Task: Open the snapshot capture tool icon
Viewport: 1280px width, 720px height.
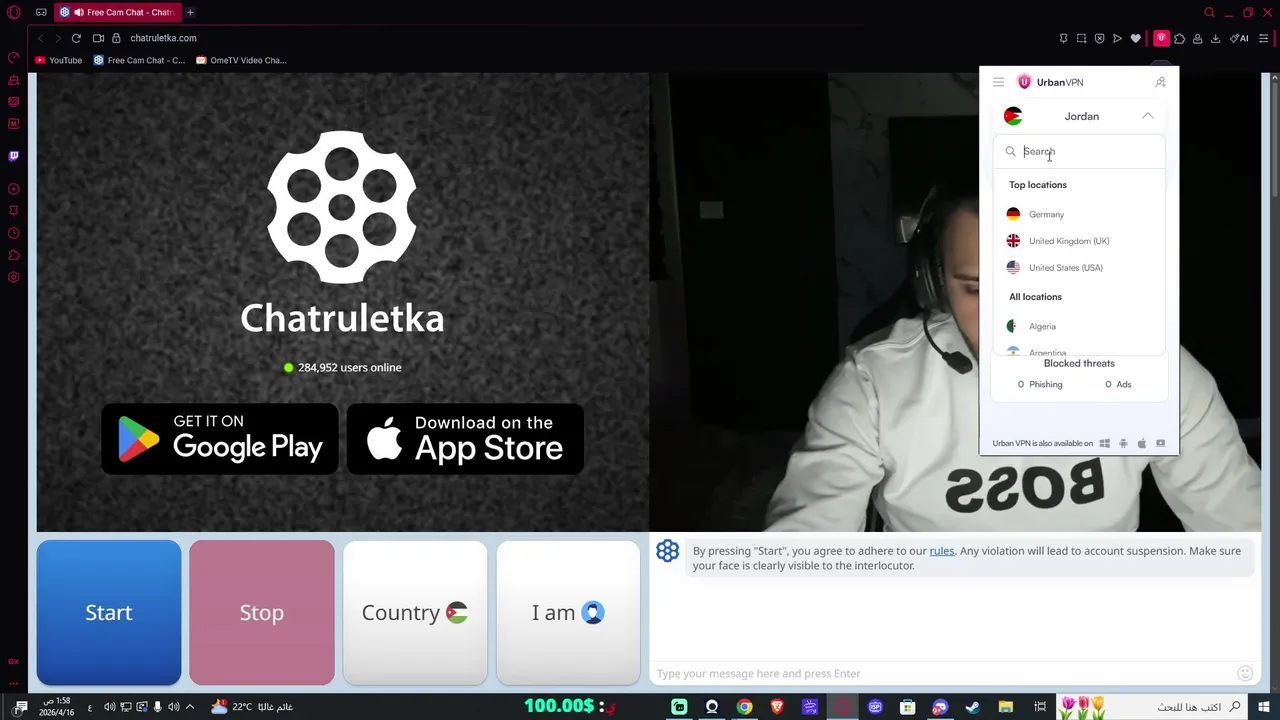Action: coord(1081,38)
